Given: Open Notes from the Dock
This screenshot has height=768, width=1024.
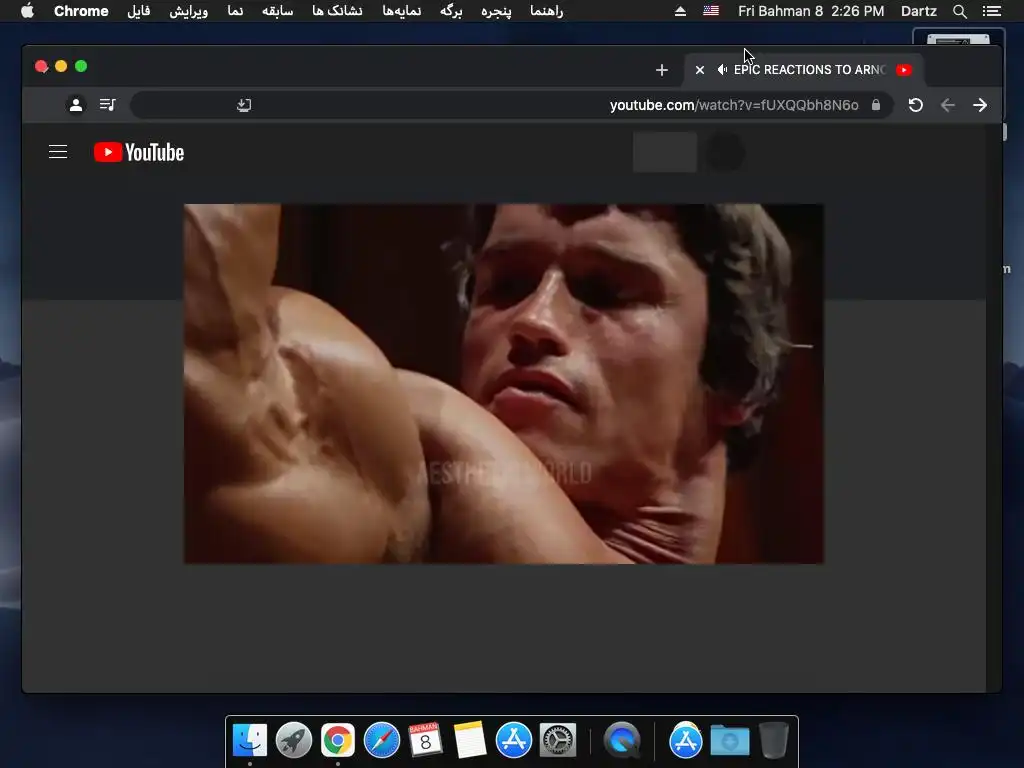Looking at the screenshot, I should pyautogui.click(x=470, y=740).
